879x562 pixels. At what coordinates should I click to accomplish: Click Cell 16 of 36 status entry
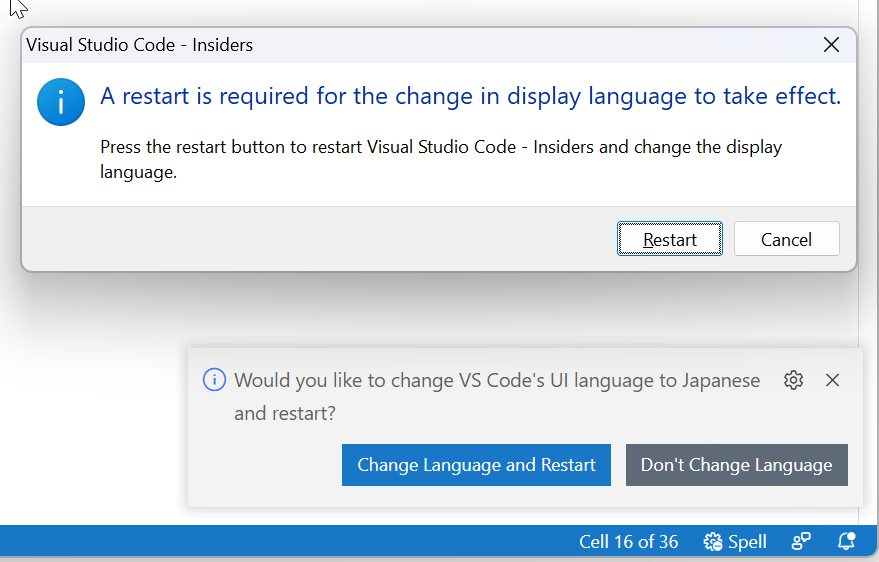coord(628,542)
